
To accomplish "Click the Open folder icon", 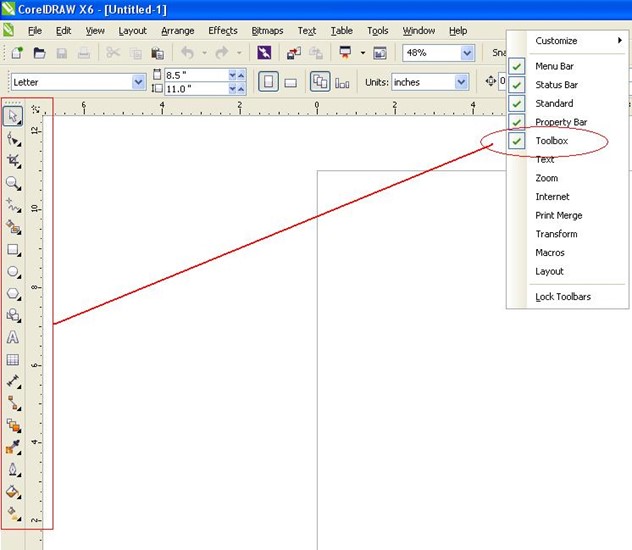I will pos(39,53).
